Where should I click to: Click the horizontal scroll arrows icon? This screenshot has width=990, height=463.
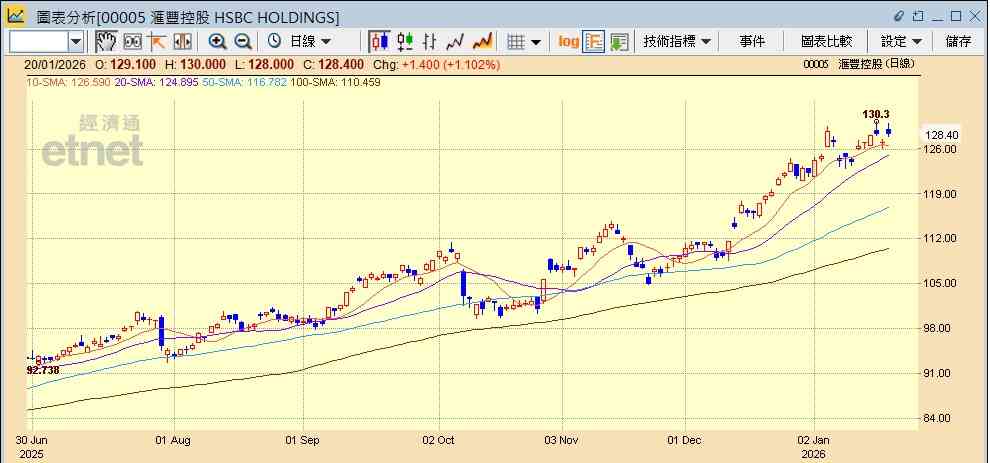pos(182,42)
